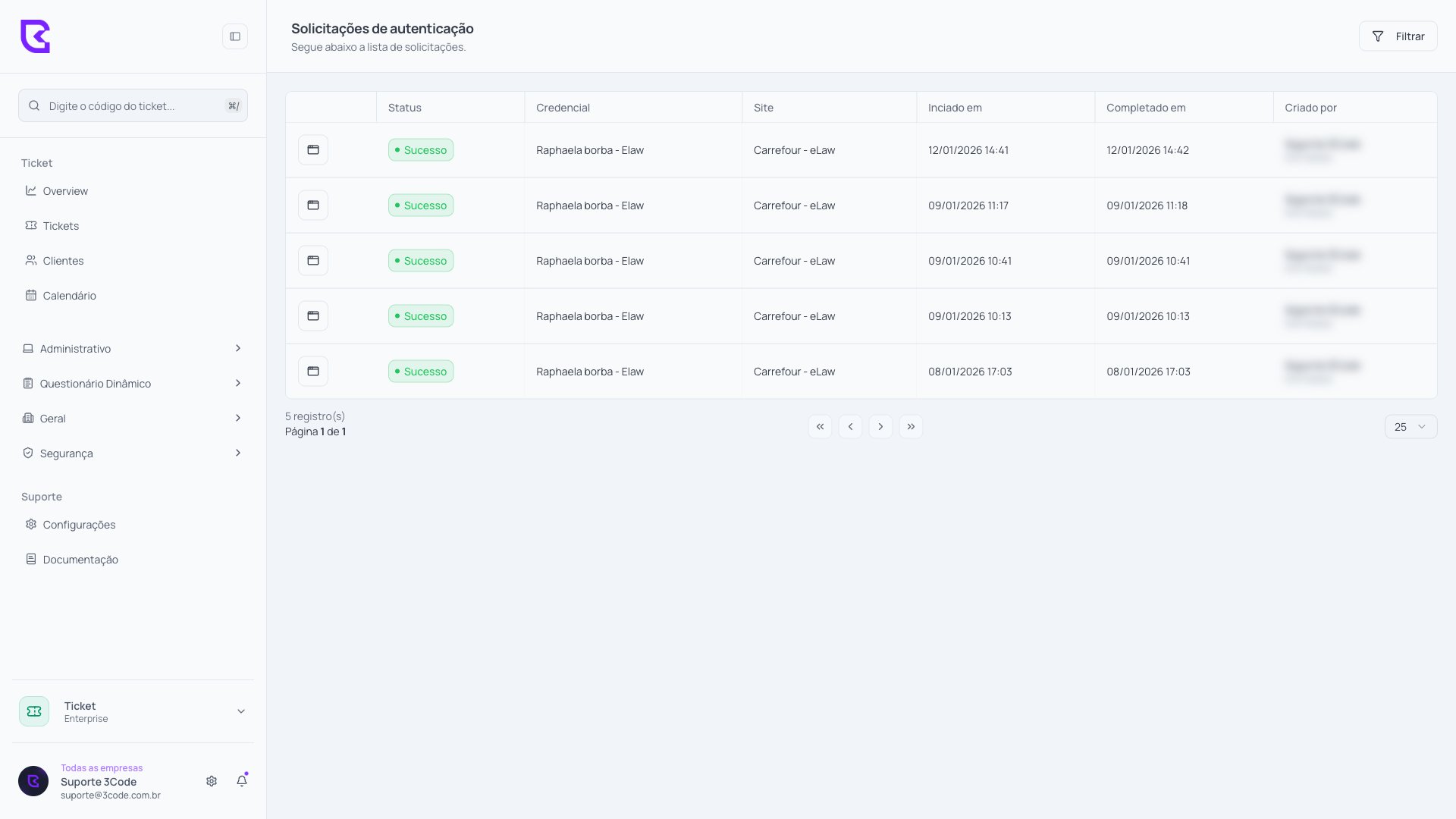Viewport: 1456px width, 819px height.
Task: Expand the Segurança menu chevron
Action: pyautogui.click(x=238, y=453)
